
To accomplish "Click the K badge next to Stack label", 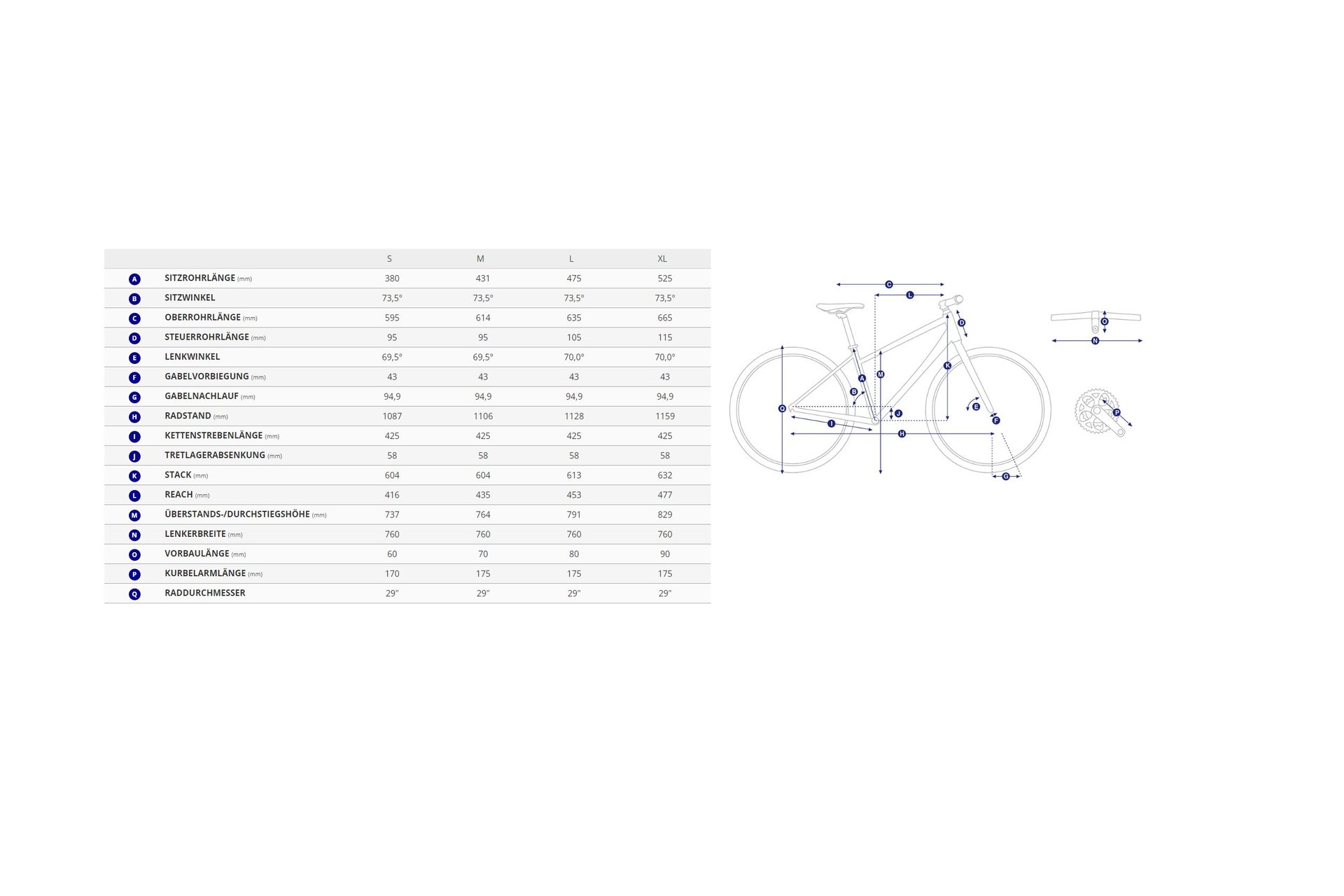I will (x=134, y=476).
